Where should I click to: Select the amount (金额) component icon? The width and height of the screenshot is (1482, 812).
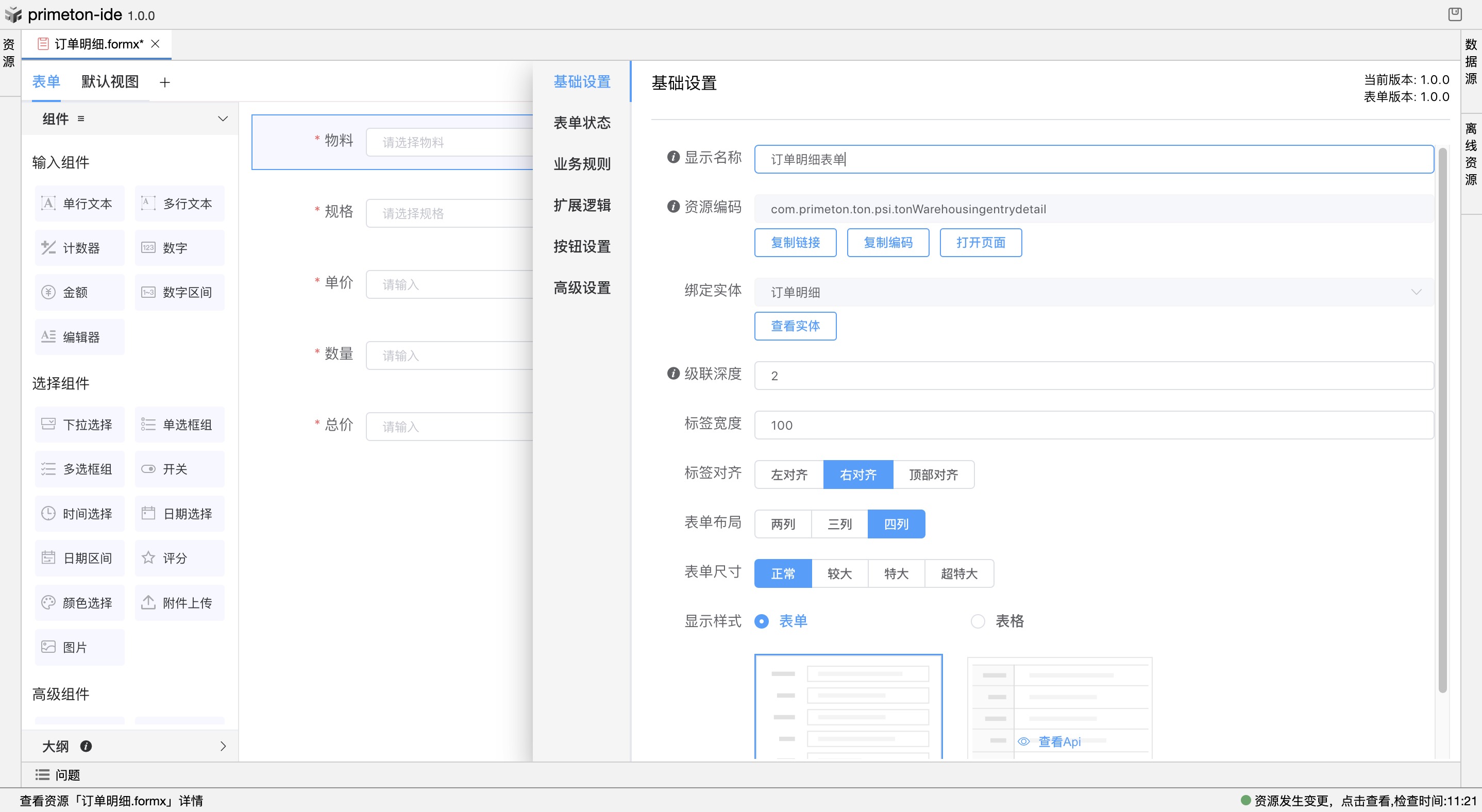pyautogui.click(x=48, y=292)
